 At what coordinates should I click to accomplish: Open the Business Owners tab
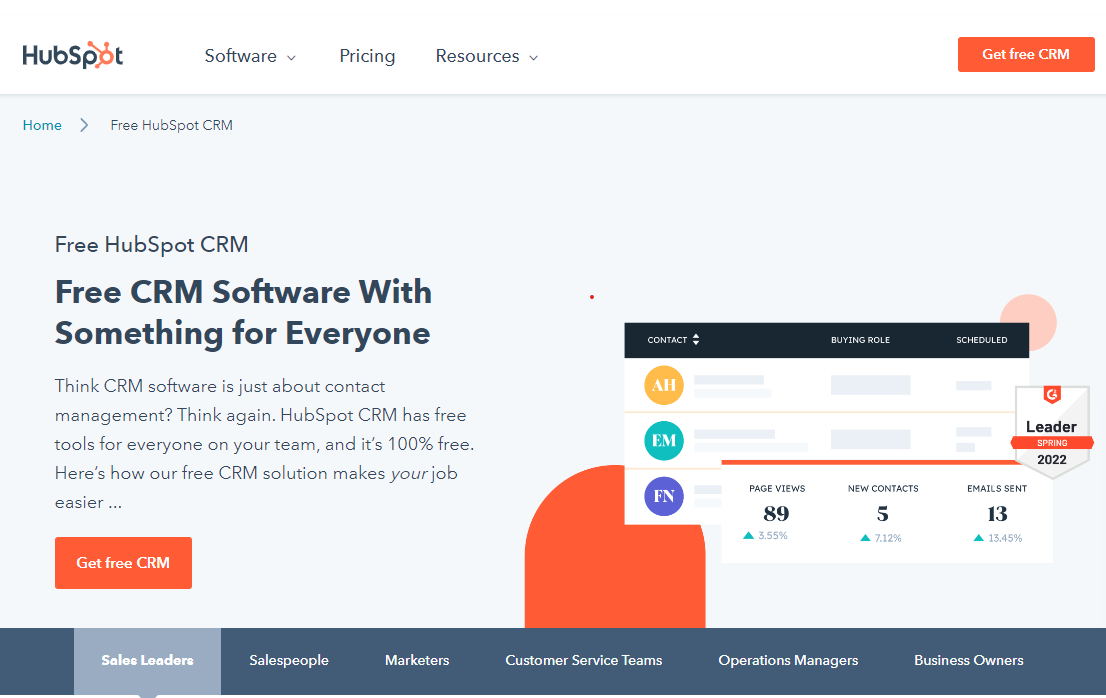[968, 661]
